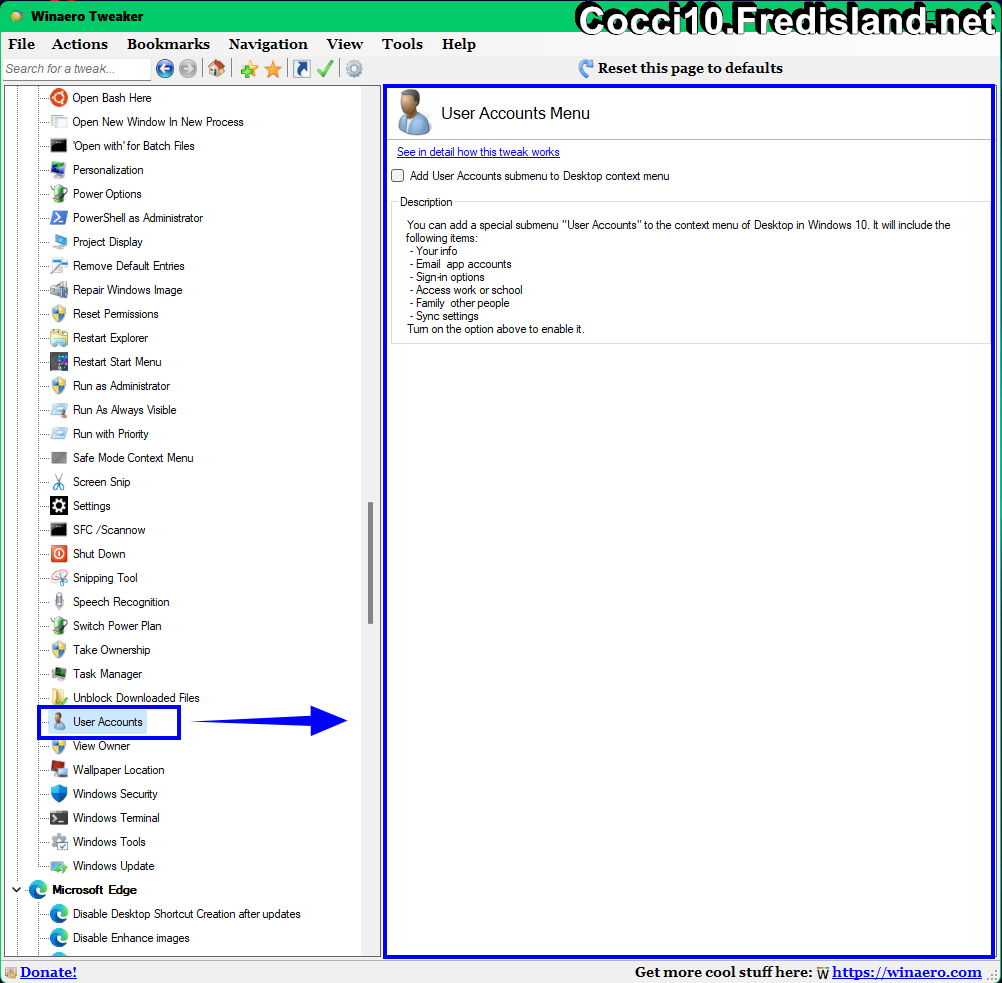Click the Add bookmark star-plus icon
The width and height of the screenshot is (1002, 983).
tap(249, 69)
